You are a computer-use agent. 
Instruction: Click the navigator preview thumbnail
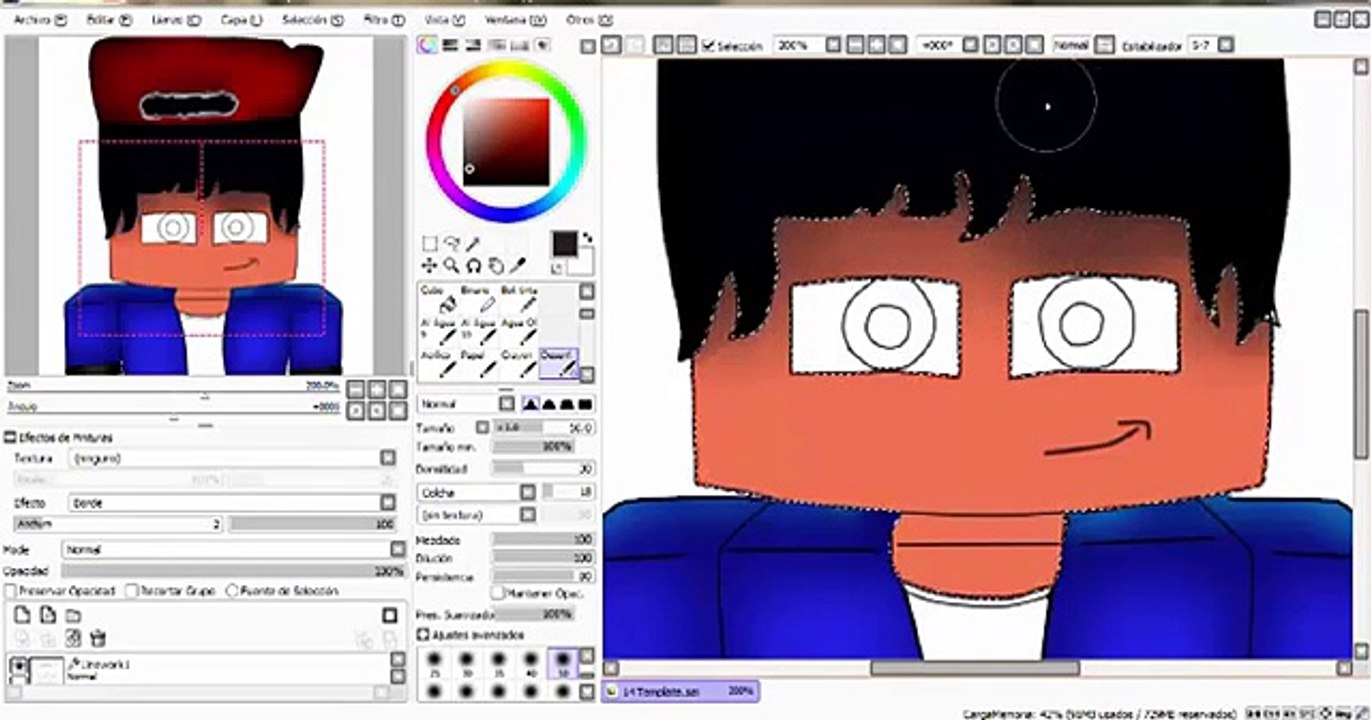(x=207, y=205)
